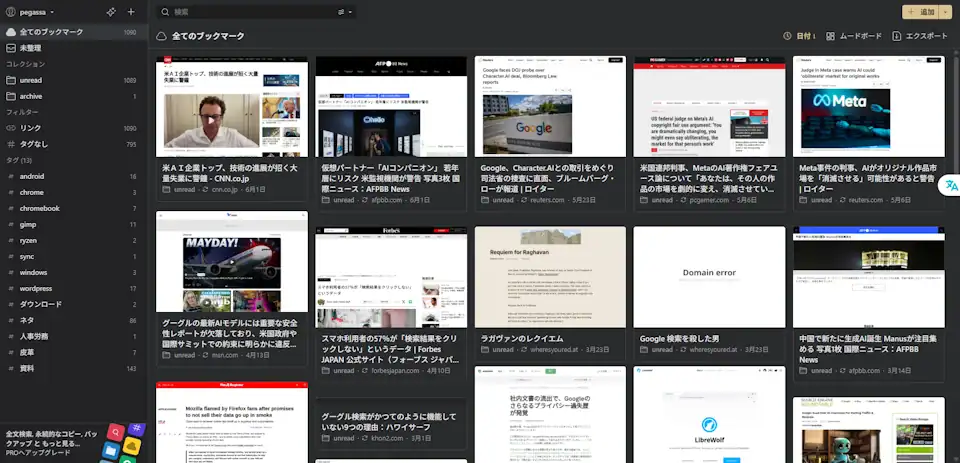
Task: Open the スマホ利用者の57% Forbes bookmark title
Action: (390, 349)
